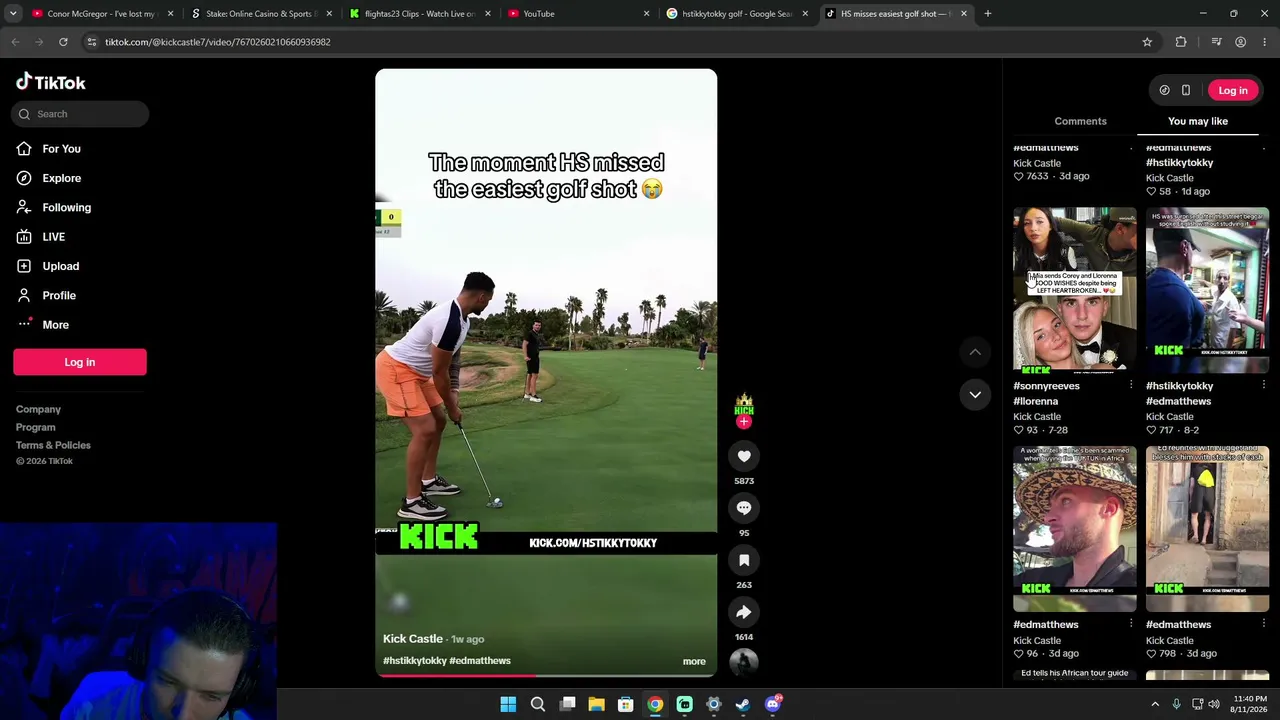This screenshot has width=1280, height=720.
Task: Share the video using the arrow icon
Action: click(744, 612)
